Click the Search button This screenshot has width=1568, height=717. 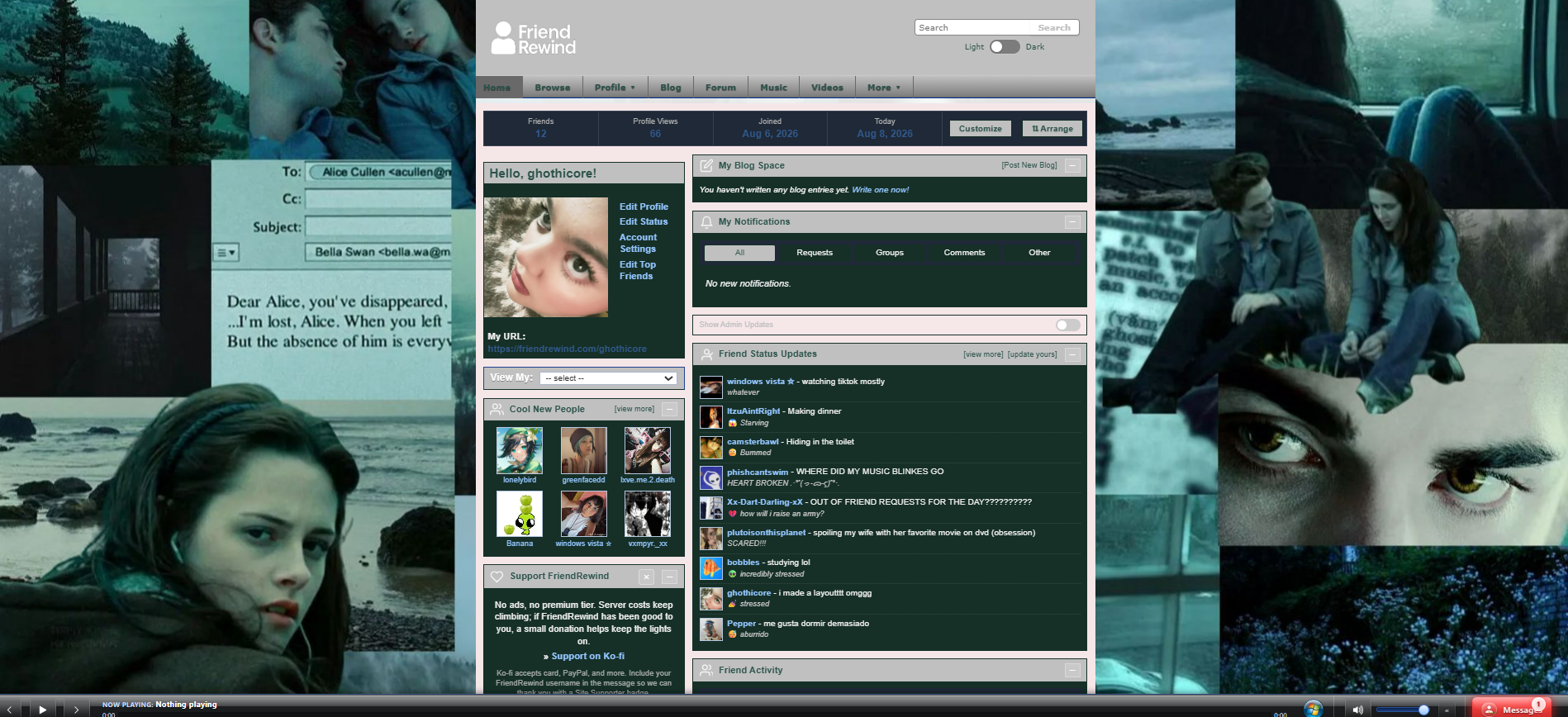(x=1054, y=28)
